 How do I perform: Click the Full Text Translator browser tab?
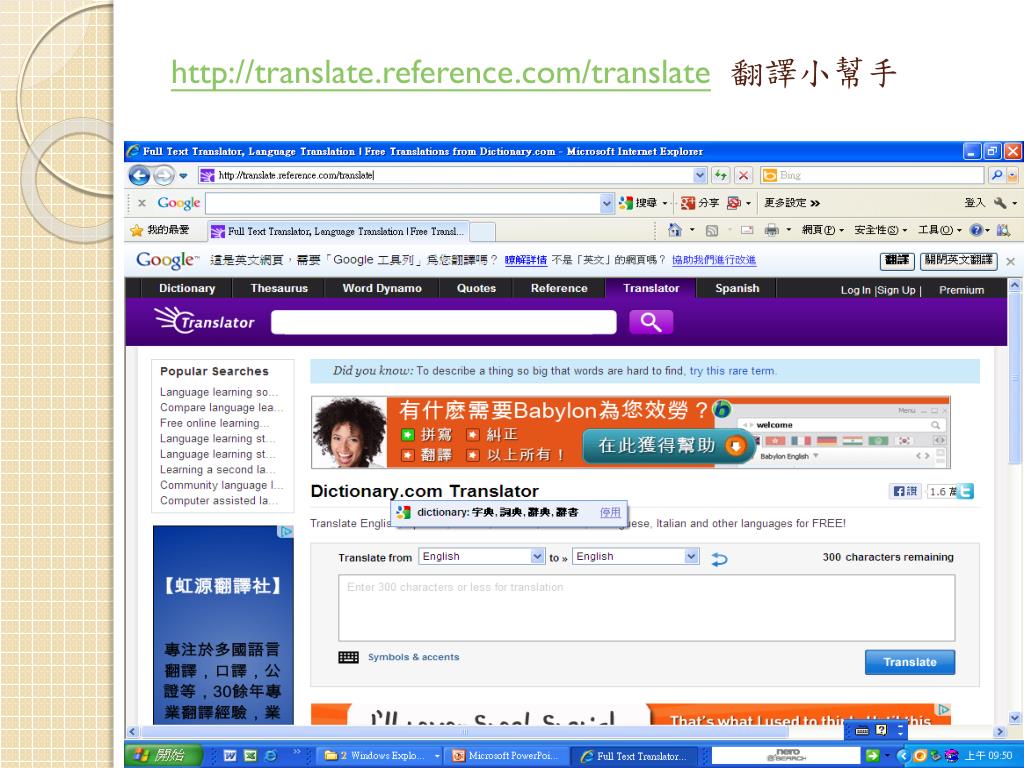[338, 231]
